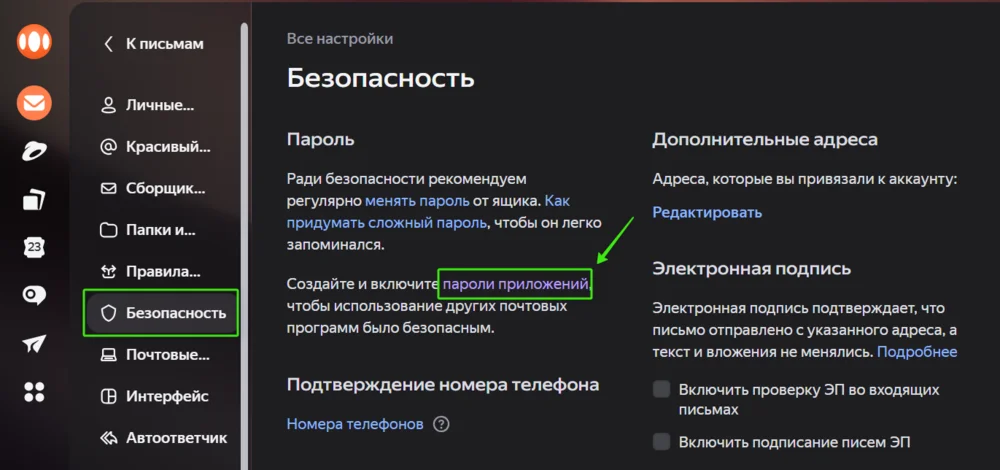Viewport: 1000px width, 470px height.
Task: Click the help question mark near Номера телефонов
Action: [x=441, y=424]
